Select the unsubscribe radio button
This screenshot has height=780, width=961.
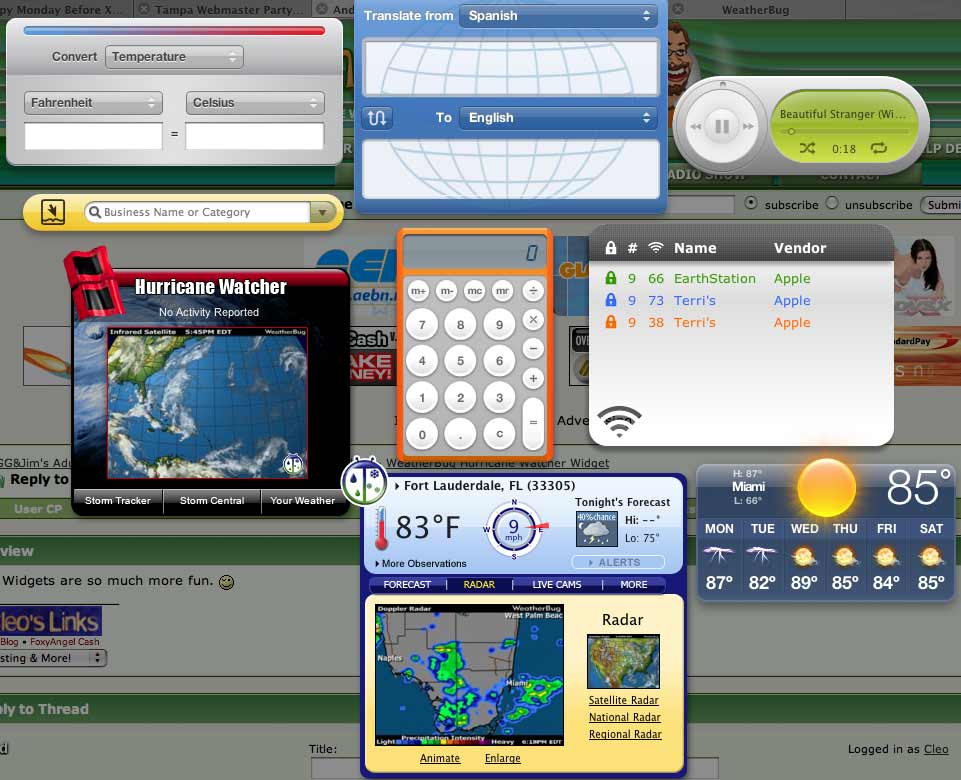point(832,204)
